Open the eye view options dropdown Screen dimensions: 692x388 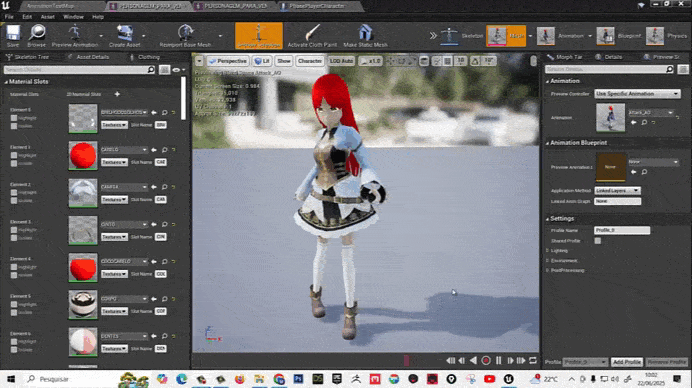pyautogui.click(x=179, y=69)
